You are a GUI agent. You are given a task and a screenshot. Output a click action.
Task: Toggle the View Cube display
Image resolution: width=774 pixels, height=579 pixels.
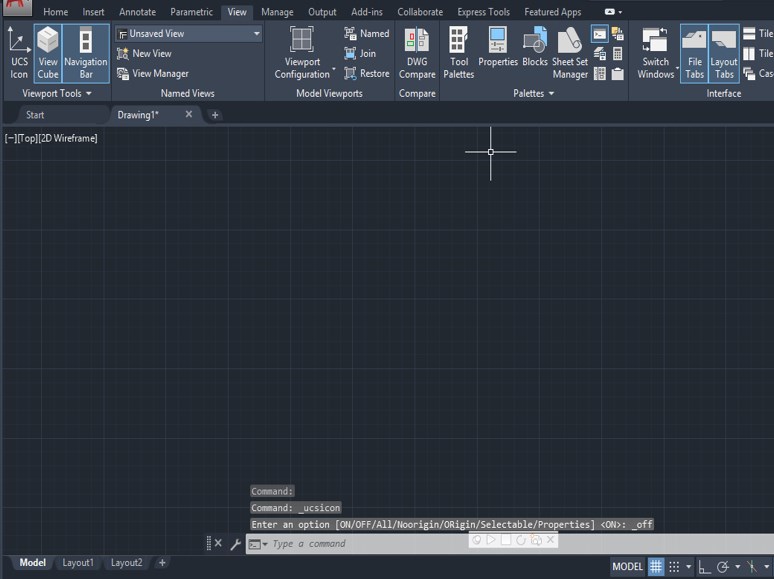(48, 53)
